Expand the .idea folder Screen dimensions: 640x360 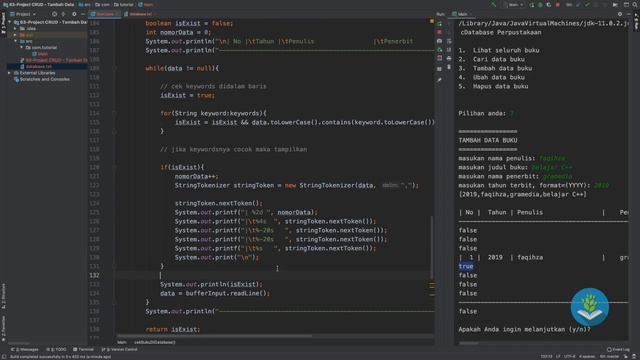point(16,29)
